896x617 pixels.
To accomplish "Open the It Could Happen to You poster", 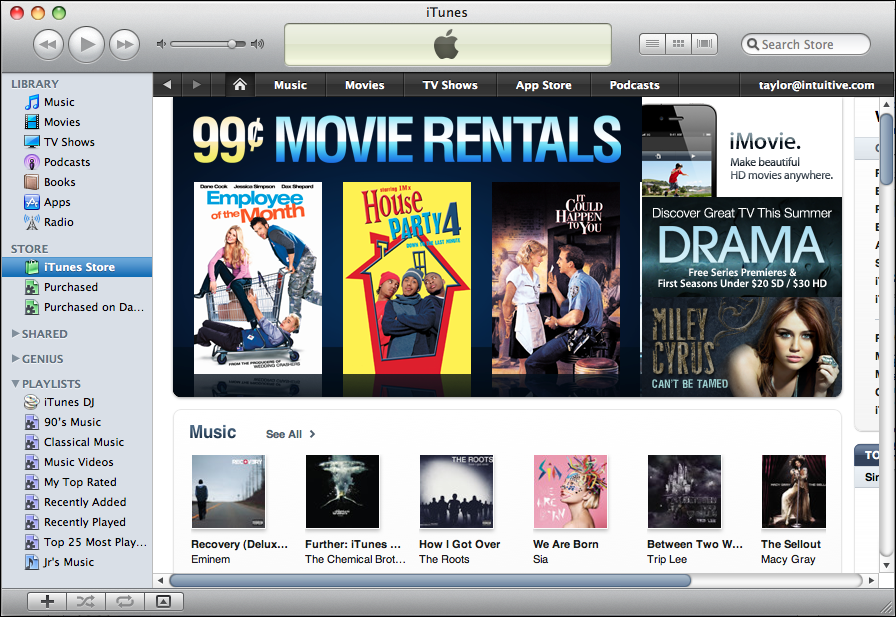I will tap(556, 278).
